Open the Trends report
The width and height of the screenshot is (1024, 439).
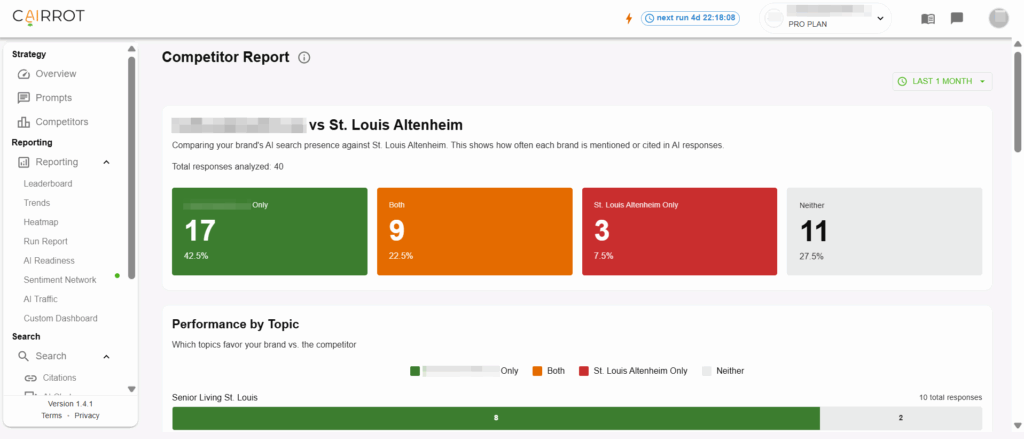(x=37, y=203)
